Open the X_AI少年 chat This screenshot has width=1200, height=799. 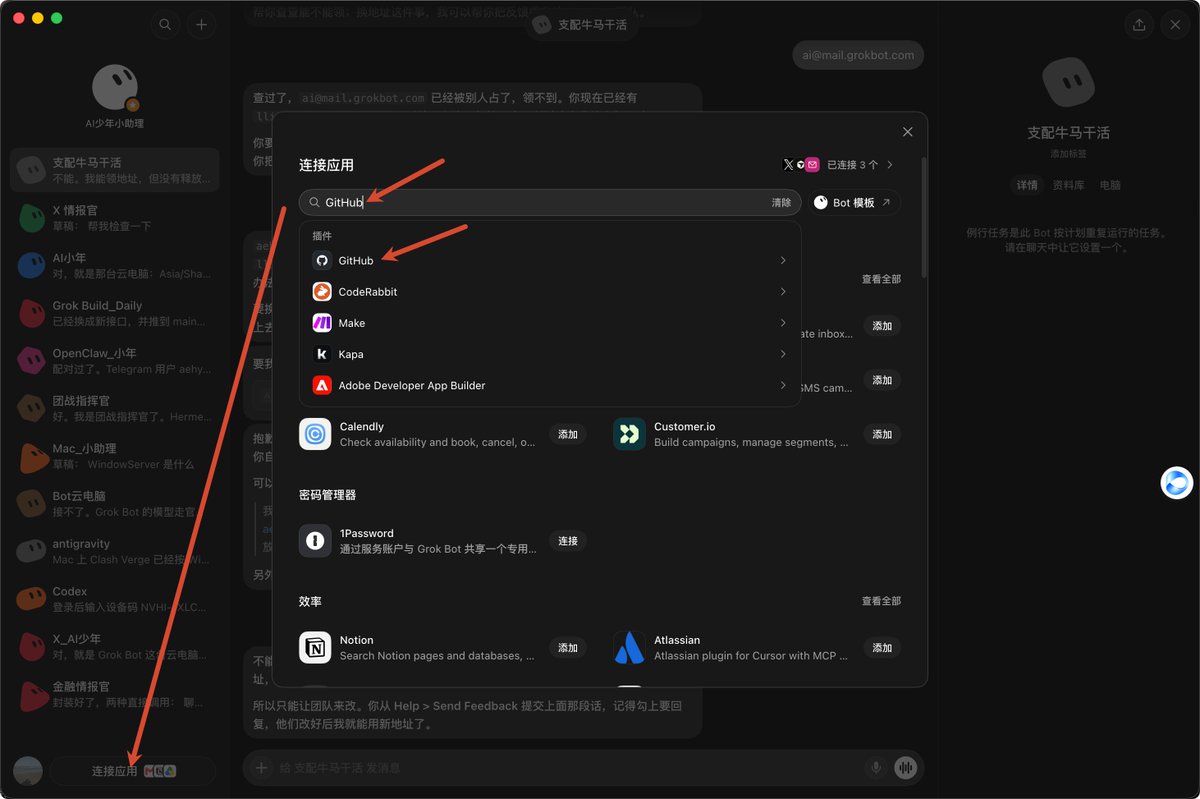(114, 646)
